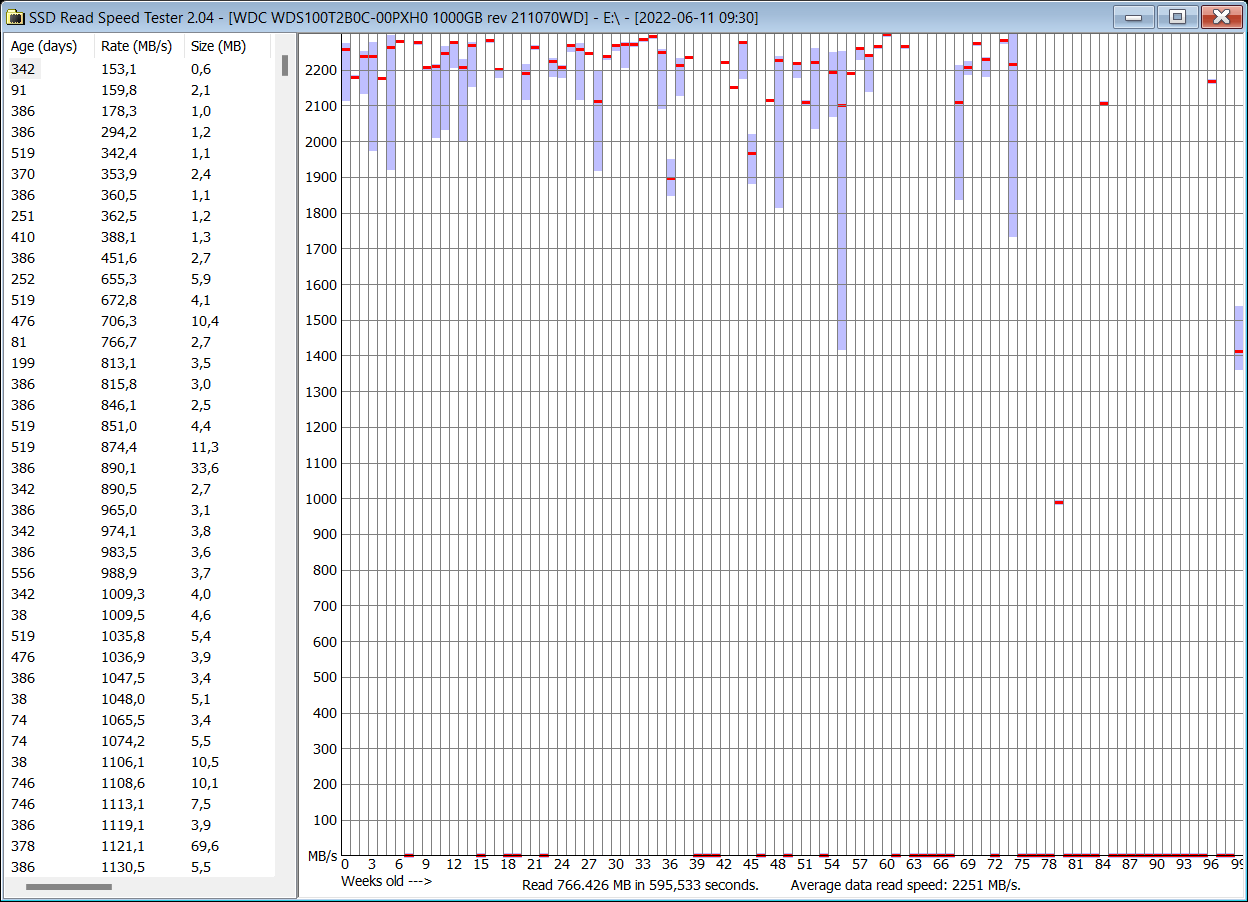1248x902 pixels.
Task: Minimize the SSD Read Speed Tester window
Action: [x=1135, y=17]
